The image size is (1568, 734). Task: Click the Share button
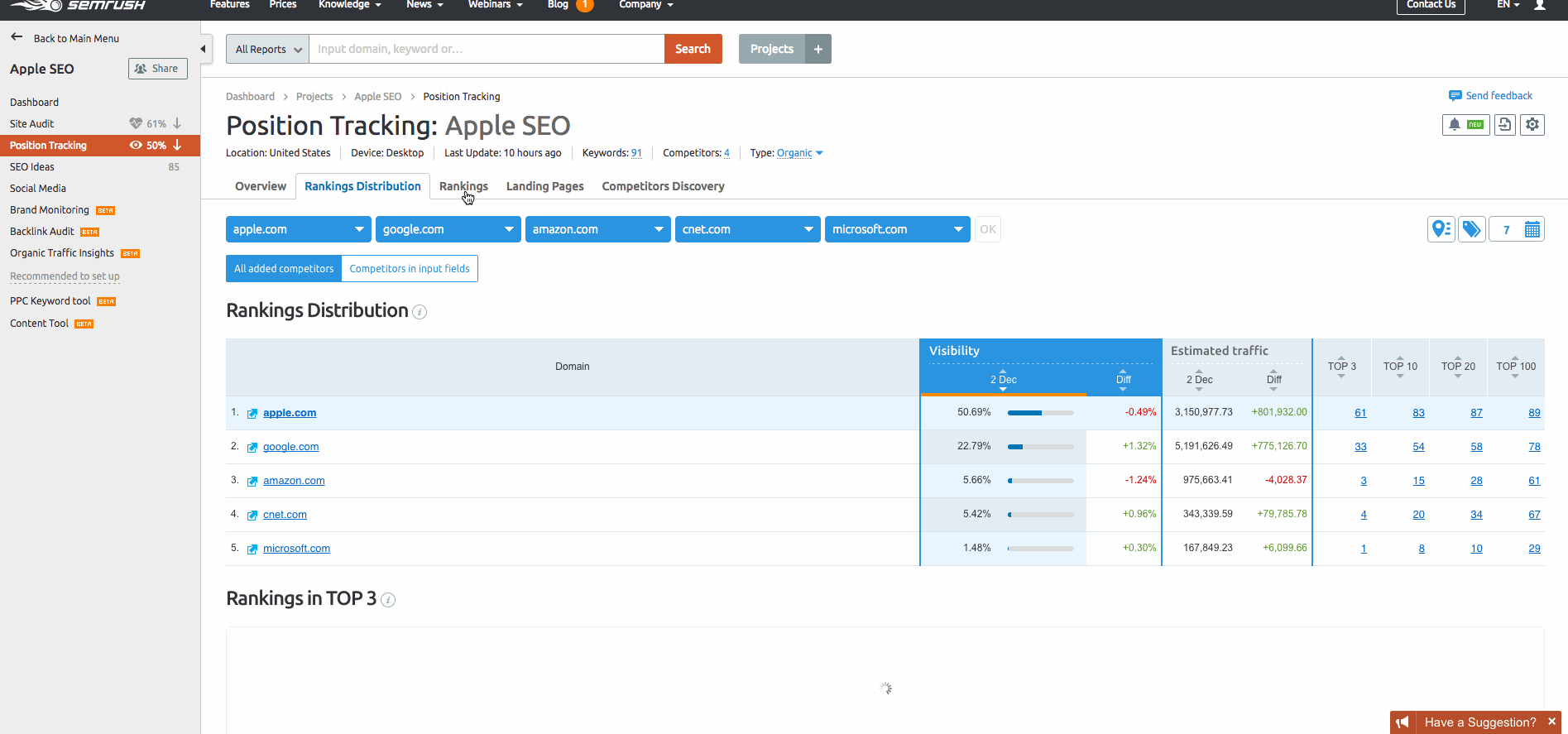[158, 69]
